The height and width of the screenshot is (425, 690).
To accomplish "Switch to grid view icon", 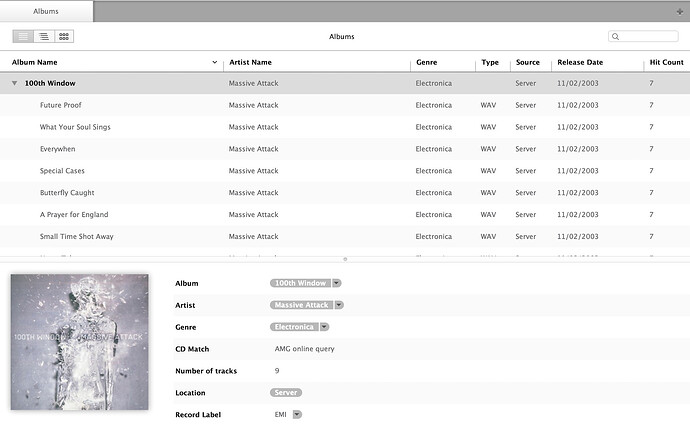I will pyautogui.click(x=64, y=36).
